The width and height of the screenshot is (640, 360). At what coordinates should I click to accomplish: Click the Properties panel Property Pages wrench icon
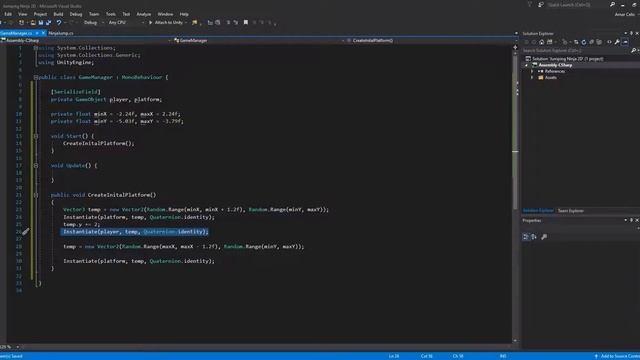point(544,237)
